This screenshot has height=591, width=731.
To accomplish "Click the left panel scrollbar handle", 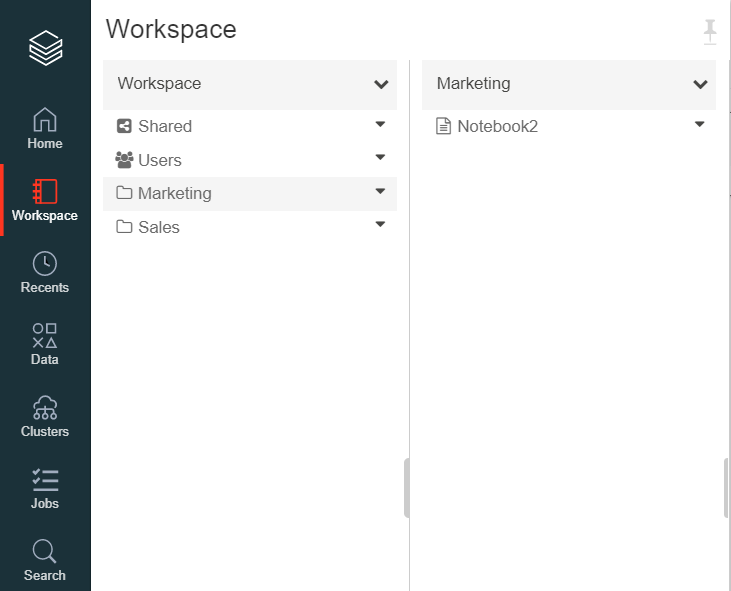I will coord(406,488).
